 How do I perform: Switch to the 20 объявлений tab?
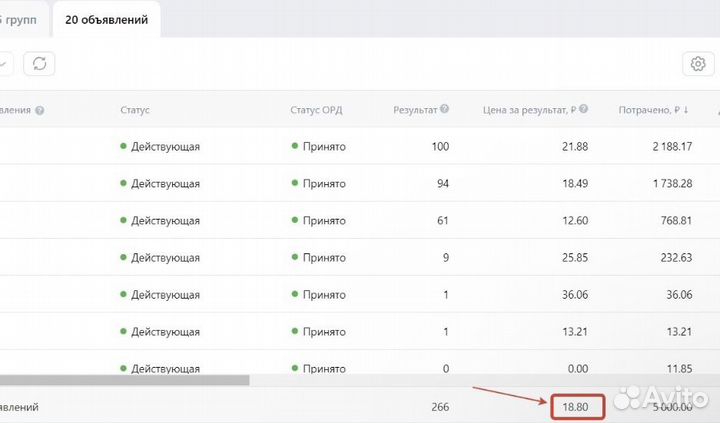point(107,20)
